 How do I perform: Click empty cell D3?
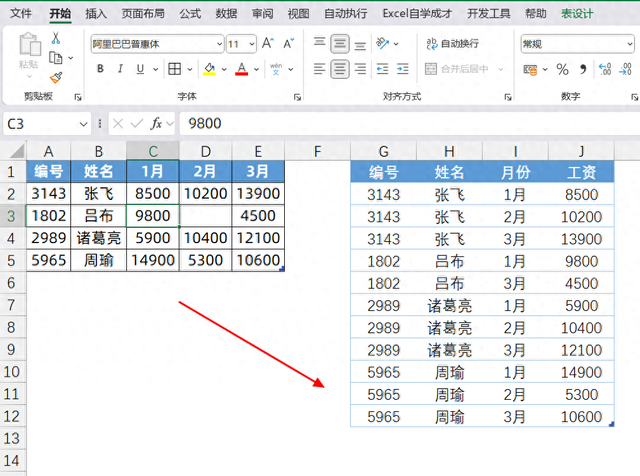(x=205, y=216)
